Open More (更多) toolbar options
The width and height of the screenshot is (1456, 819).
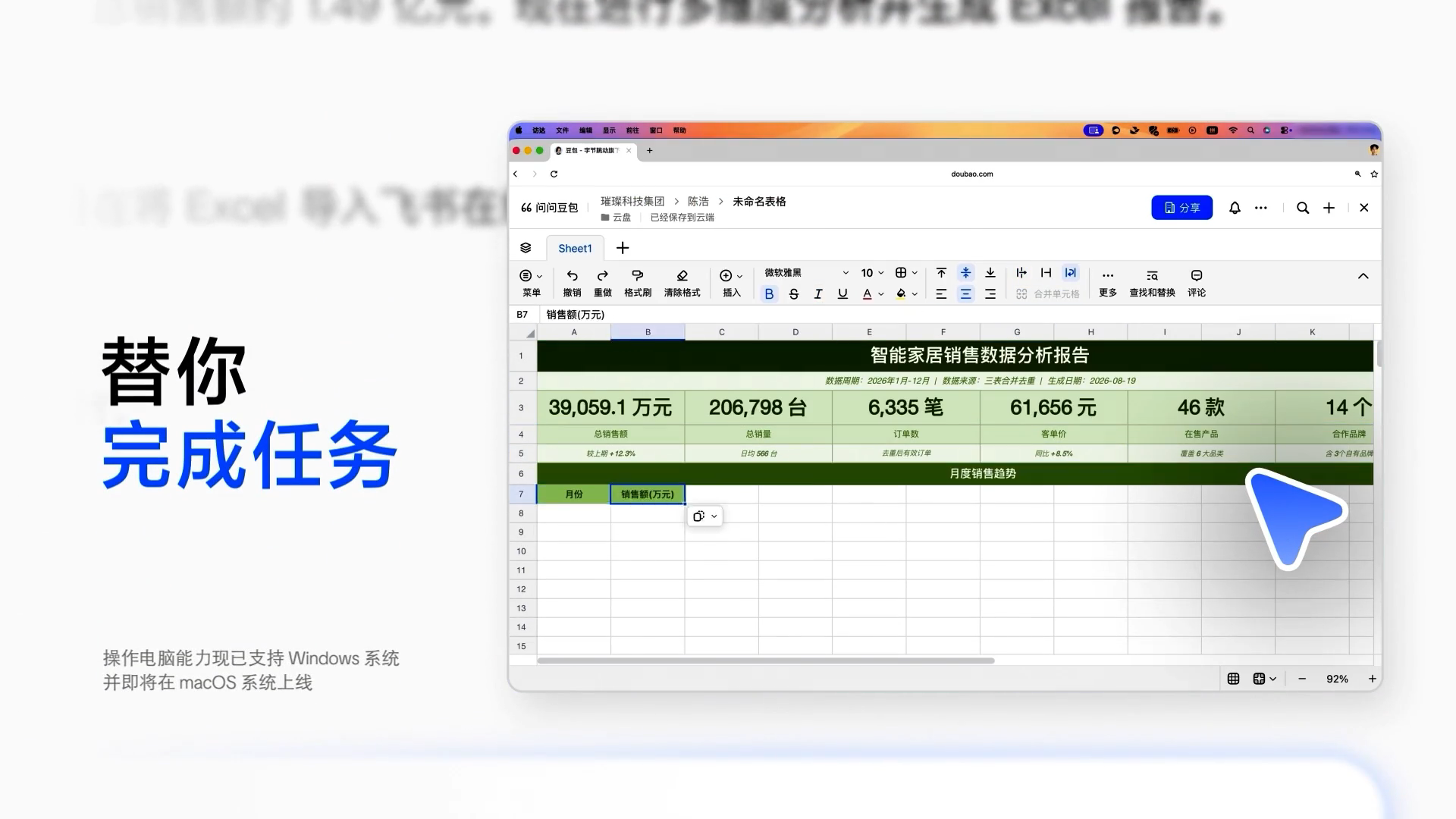1108,282
